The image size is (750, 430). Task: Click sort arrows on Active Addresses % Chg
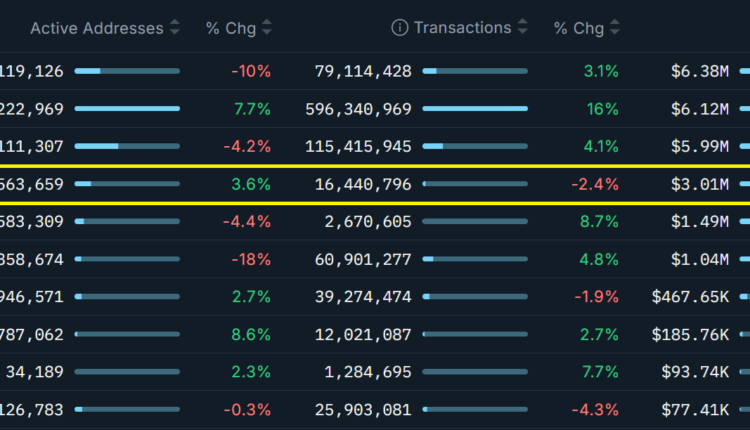(x=267, y=28)
